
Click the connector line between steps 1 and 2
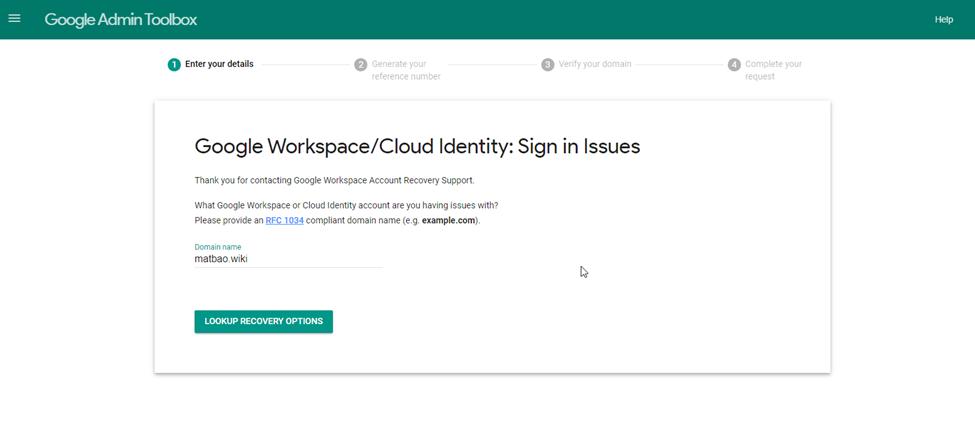(304, 65)
